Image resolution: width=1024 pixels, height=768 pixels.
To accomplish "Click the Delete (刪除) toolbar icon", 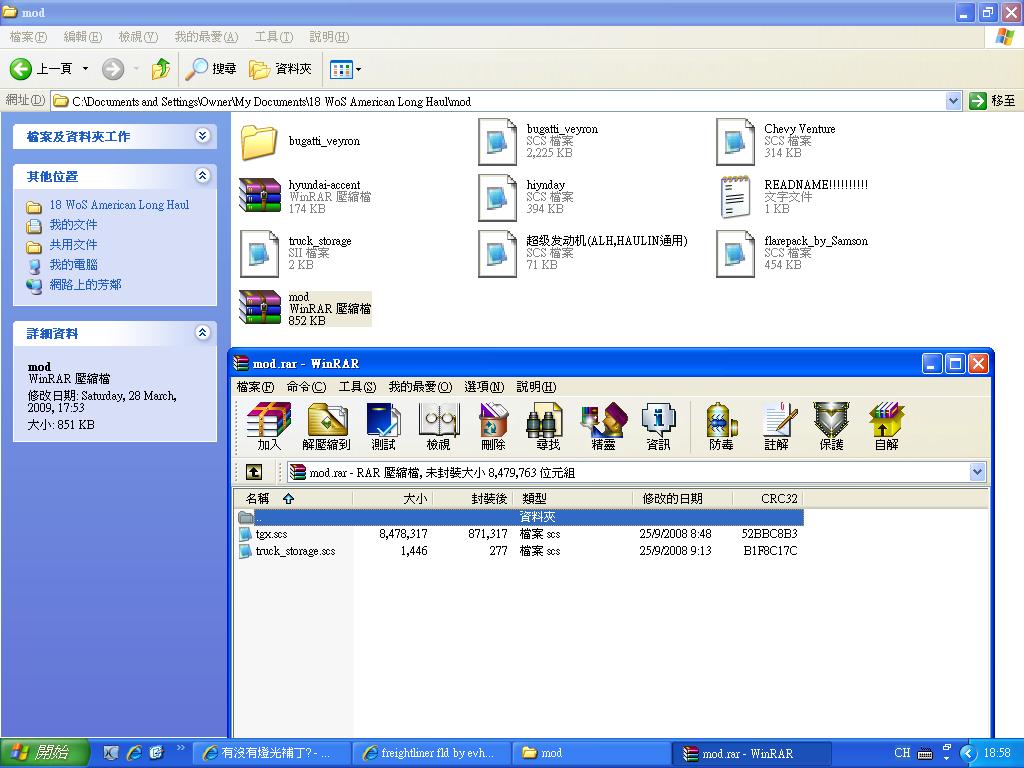I will (x=493, y=425).
